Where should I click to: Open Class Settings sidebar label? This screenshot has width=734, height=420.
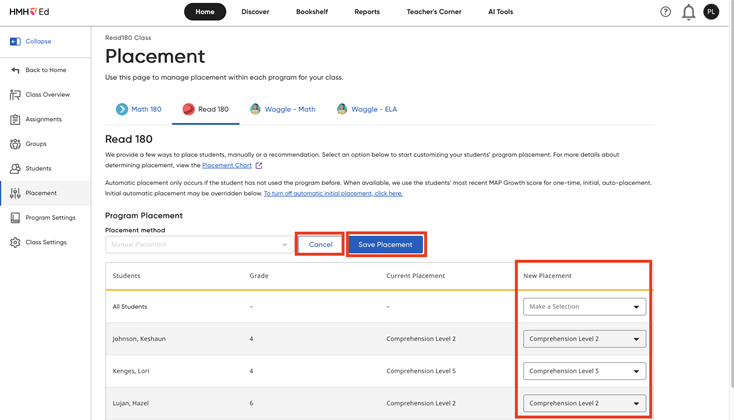[x=46, y=242]
